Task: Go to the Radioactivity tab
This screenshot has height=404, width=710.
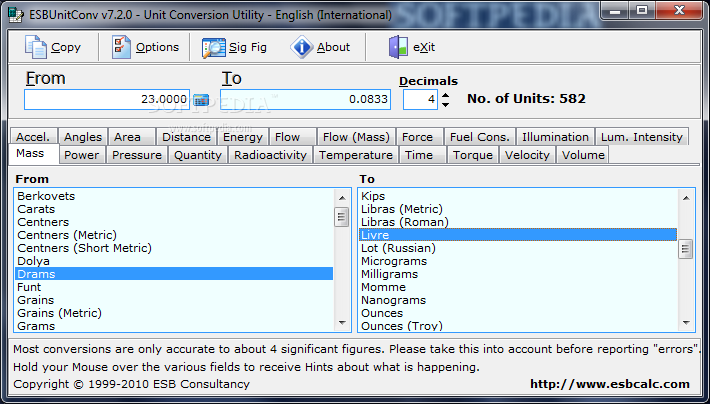Action: (270, 155)
